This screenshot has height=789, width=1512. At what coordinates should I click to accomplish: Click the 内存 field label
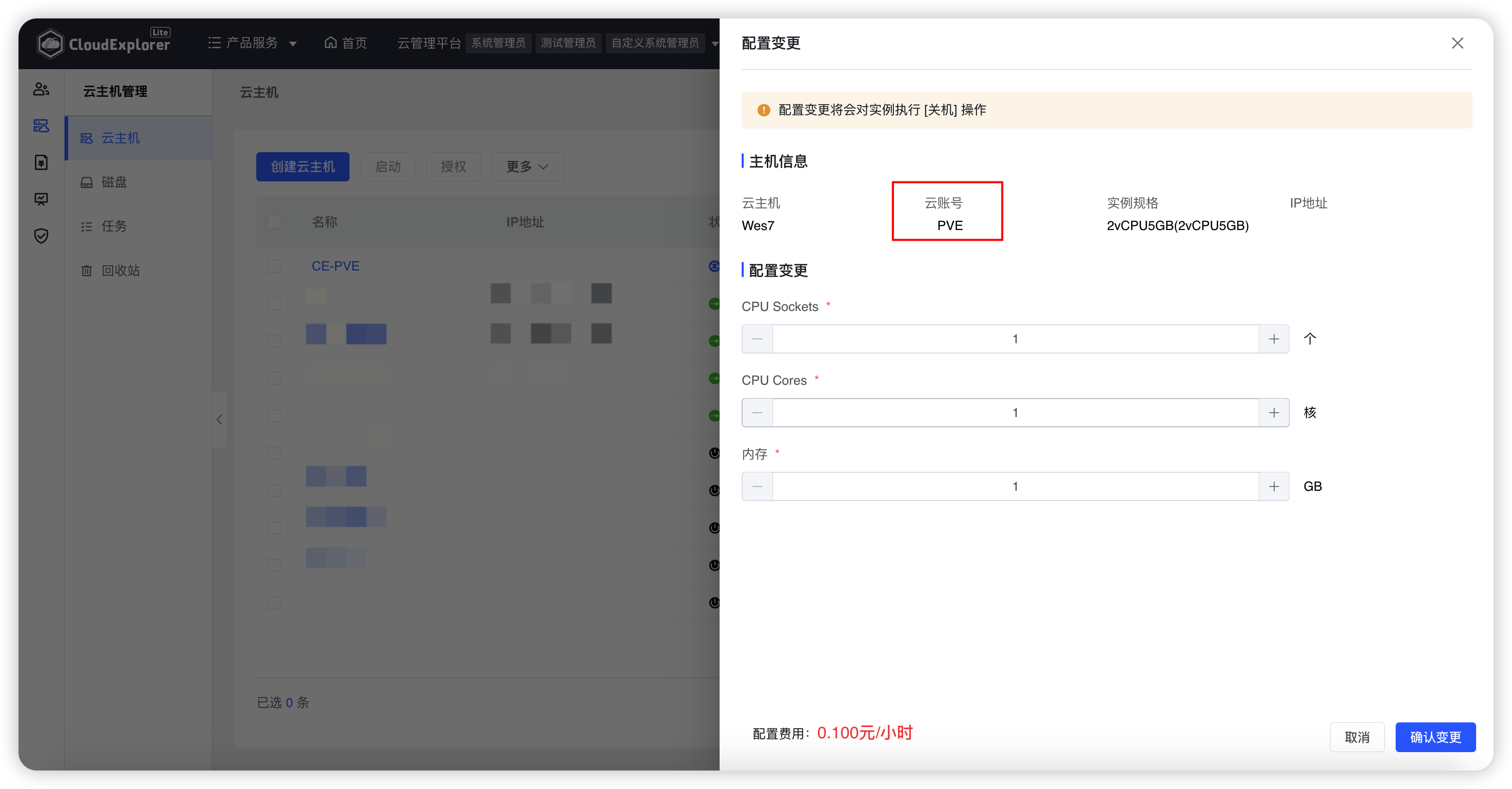pyautogui.click(x=755, y=454)
